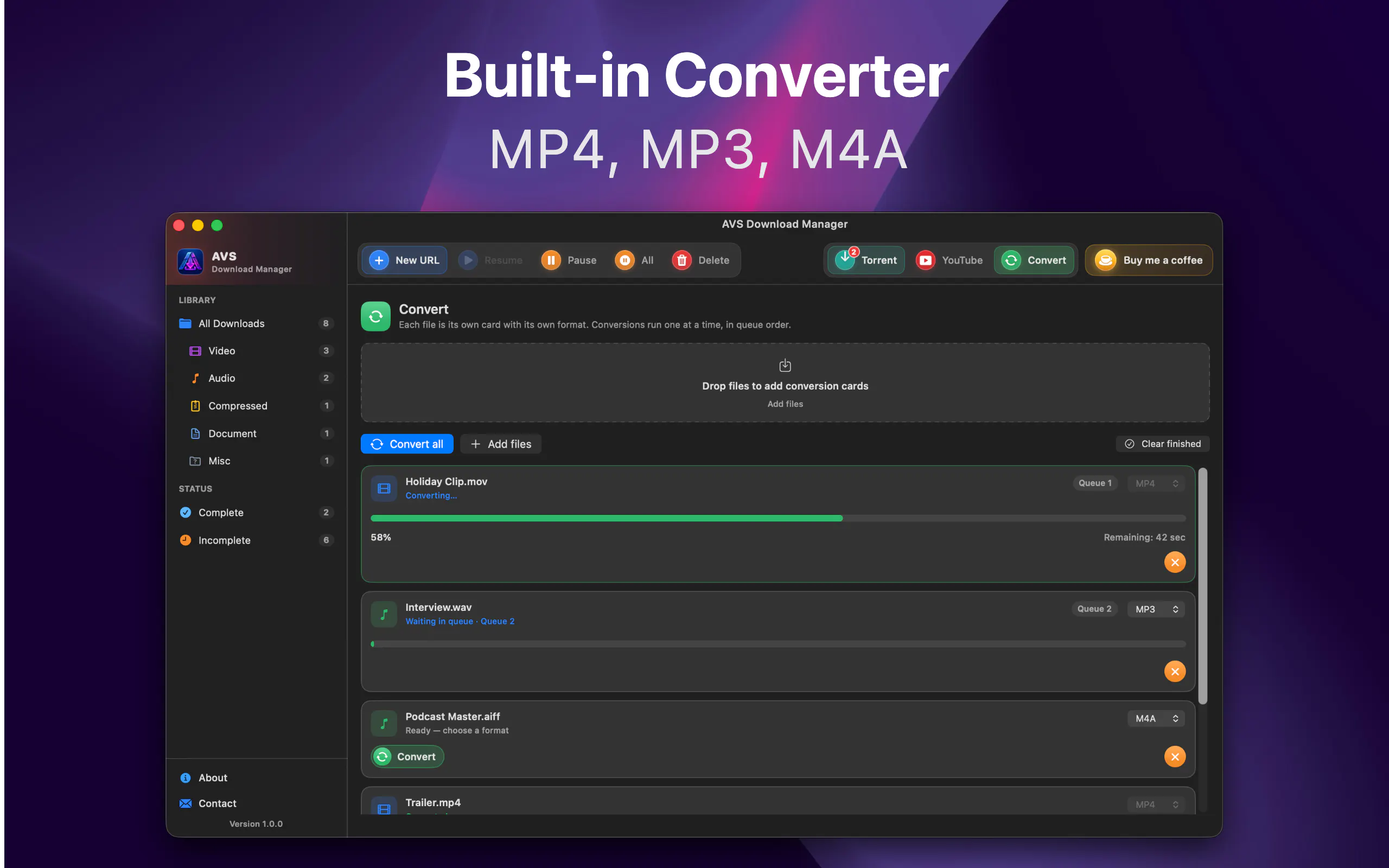This screenshot has height=868, width=1389.
Task: Click the Interview.wav progress bar
Action: tap(778, 644)
